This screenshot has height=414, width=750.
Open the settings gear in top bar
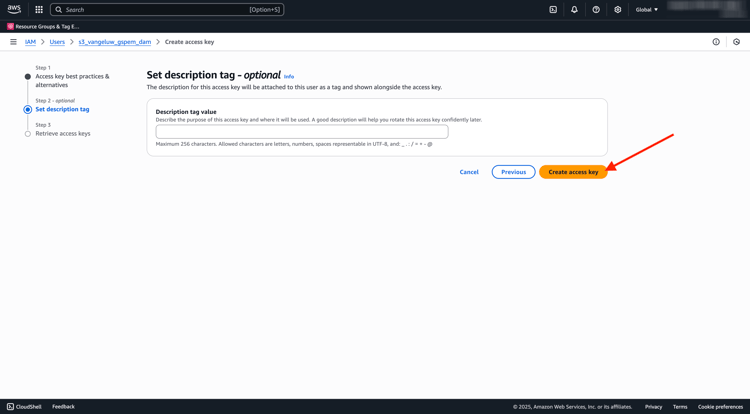coord(617,10)
